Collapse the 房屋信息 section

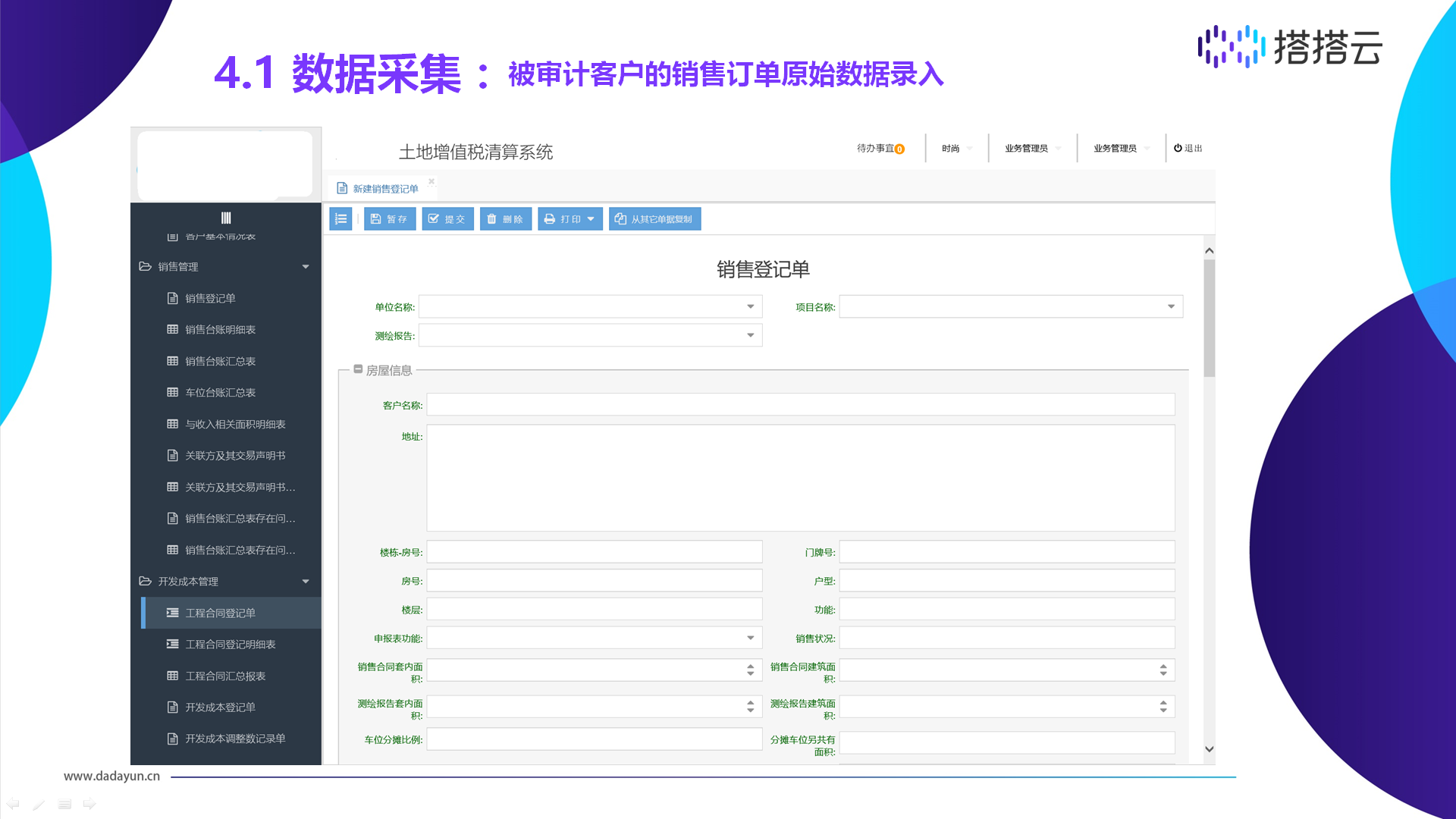point(358,369)
